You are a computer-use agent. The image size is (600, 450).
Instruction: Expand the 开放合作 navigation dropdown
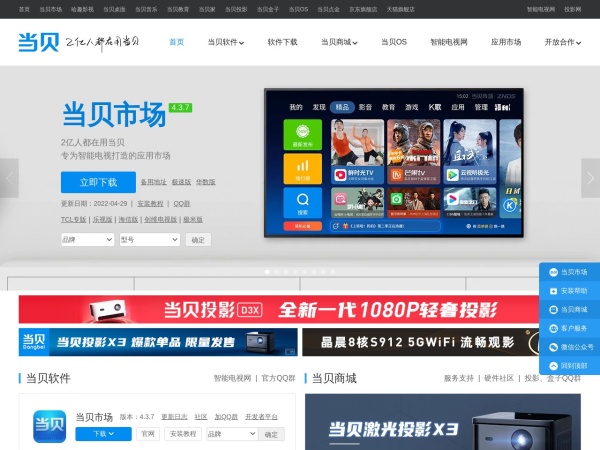pyautogui.click(x=562, y=42)
